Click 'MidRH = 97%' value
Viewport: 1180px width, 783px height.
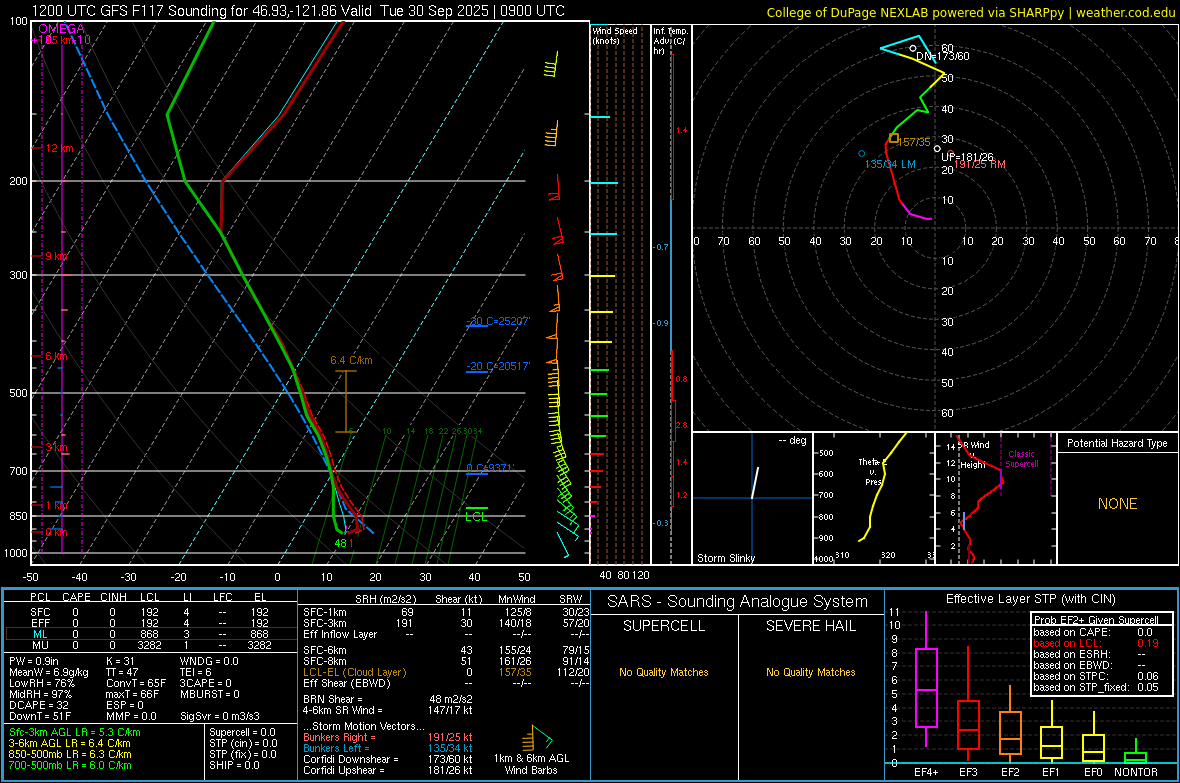pyautogui.click(x=40, y=694)
